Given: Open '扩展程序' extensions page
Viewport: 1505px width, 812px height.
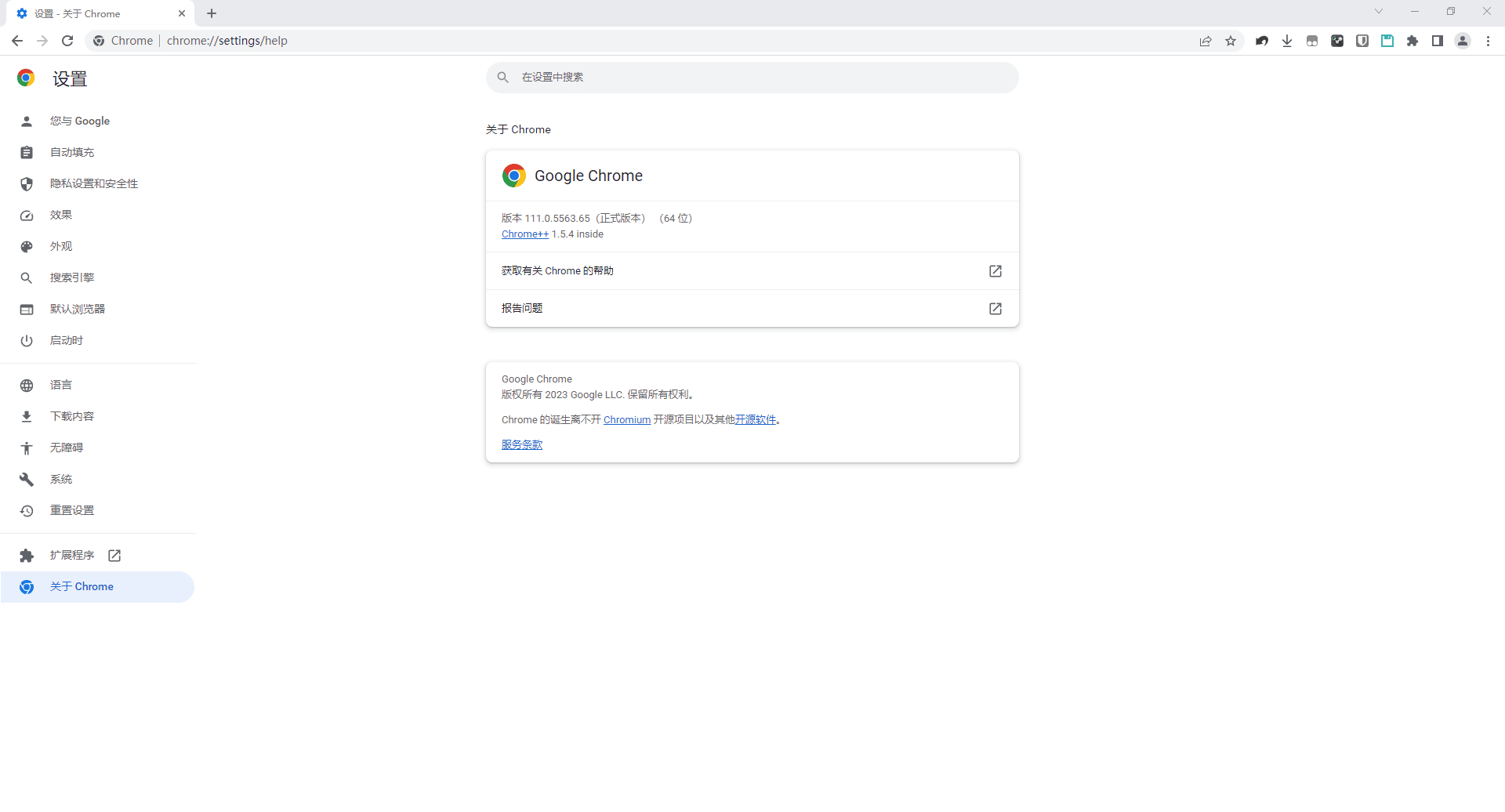Looking at the screenshot, I should pyautogui.click(x=98, y=555).
